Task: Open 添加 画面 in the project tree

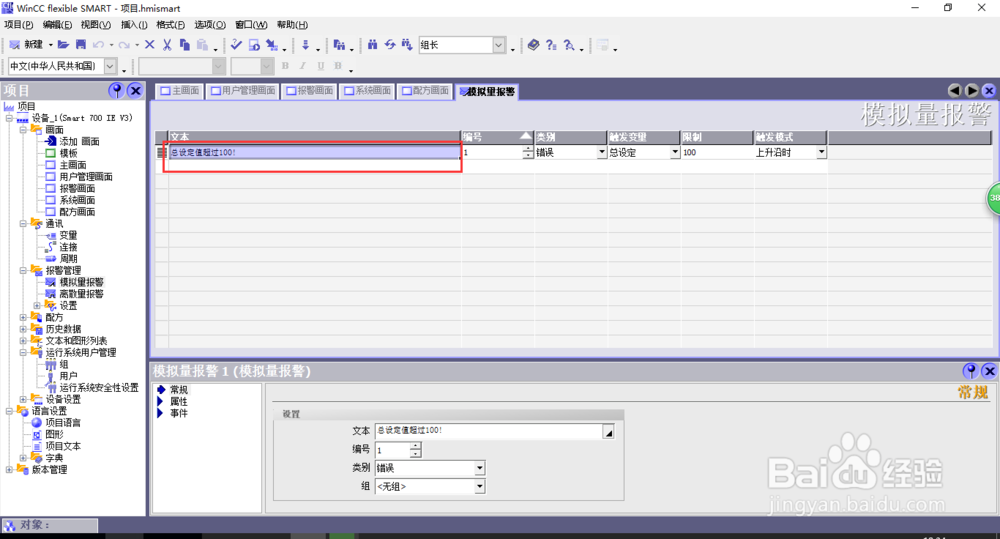Action: (79, 142)
